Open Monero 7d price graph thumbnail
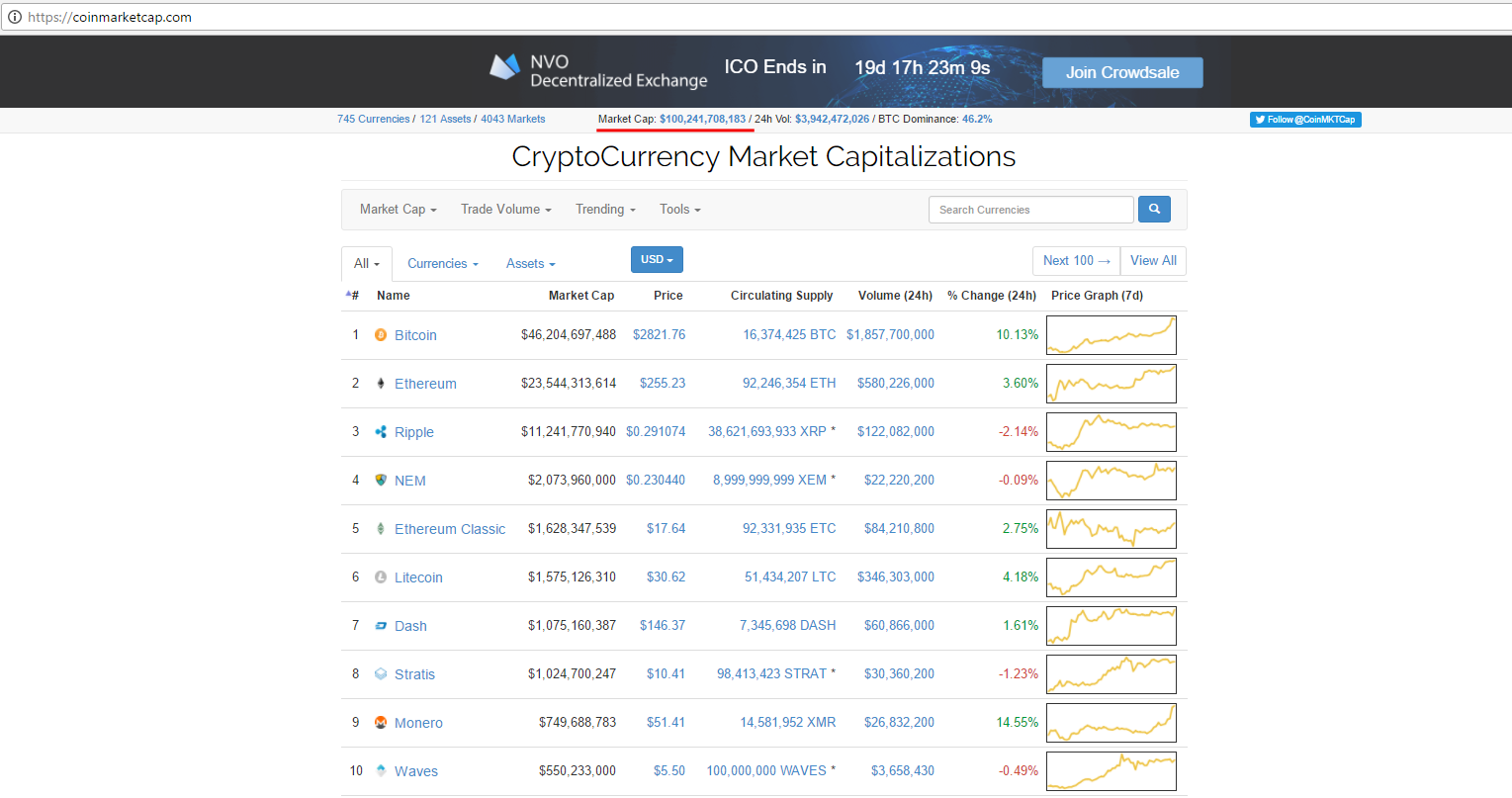The height and width of the screenshot is (798, 1512). 1112,723
